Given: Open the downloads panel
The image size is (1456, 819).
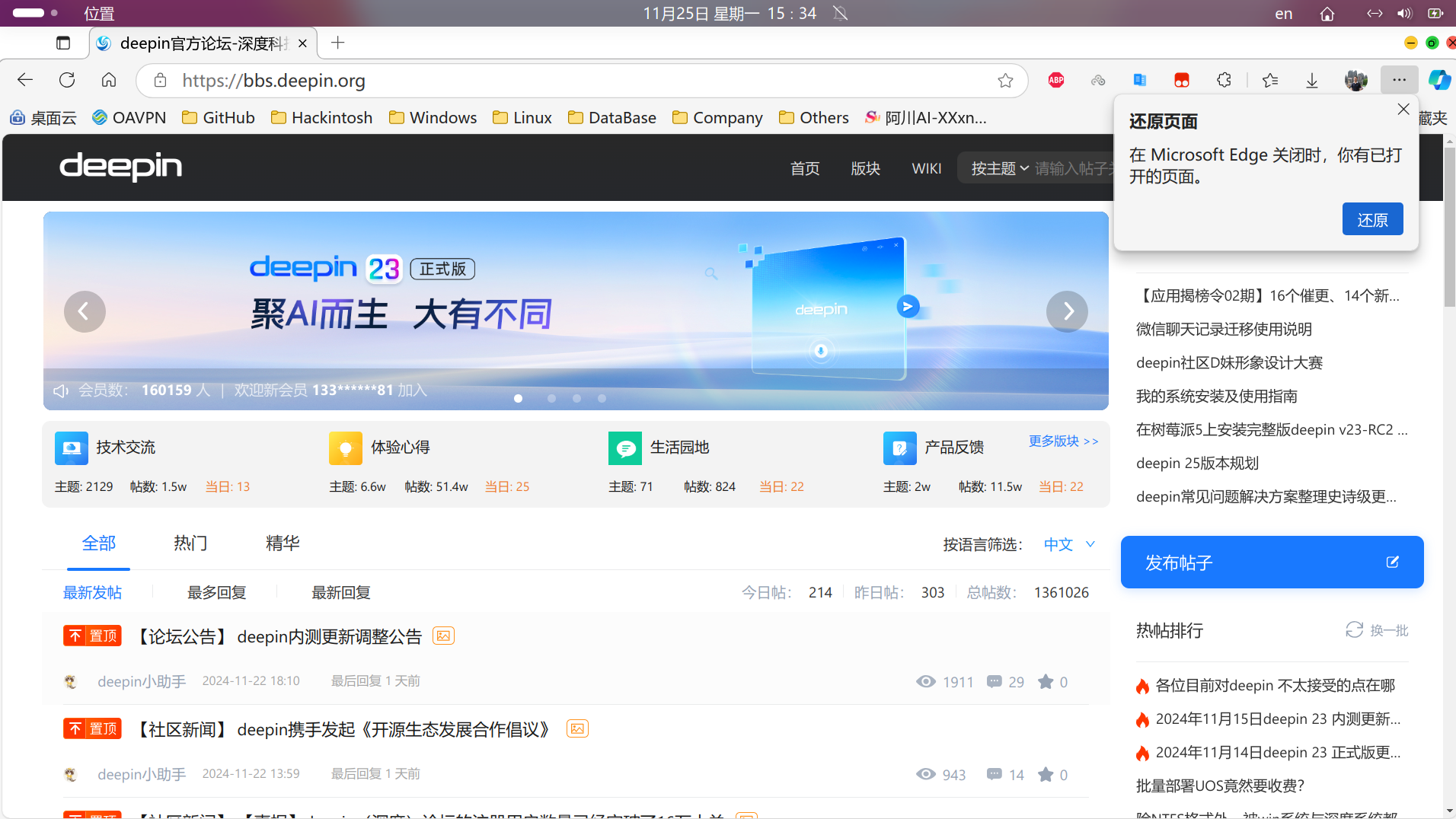Looking at the screenshot, I should pyautogui.click(x=1312, y=80).
